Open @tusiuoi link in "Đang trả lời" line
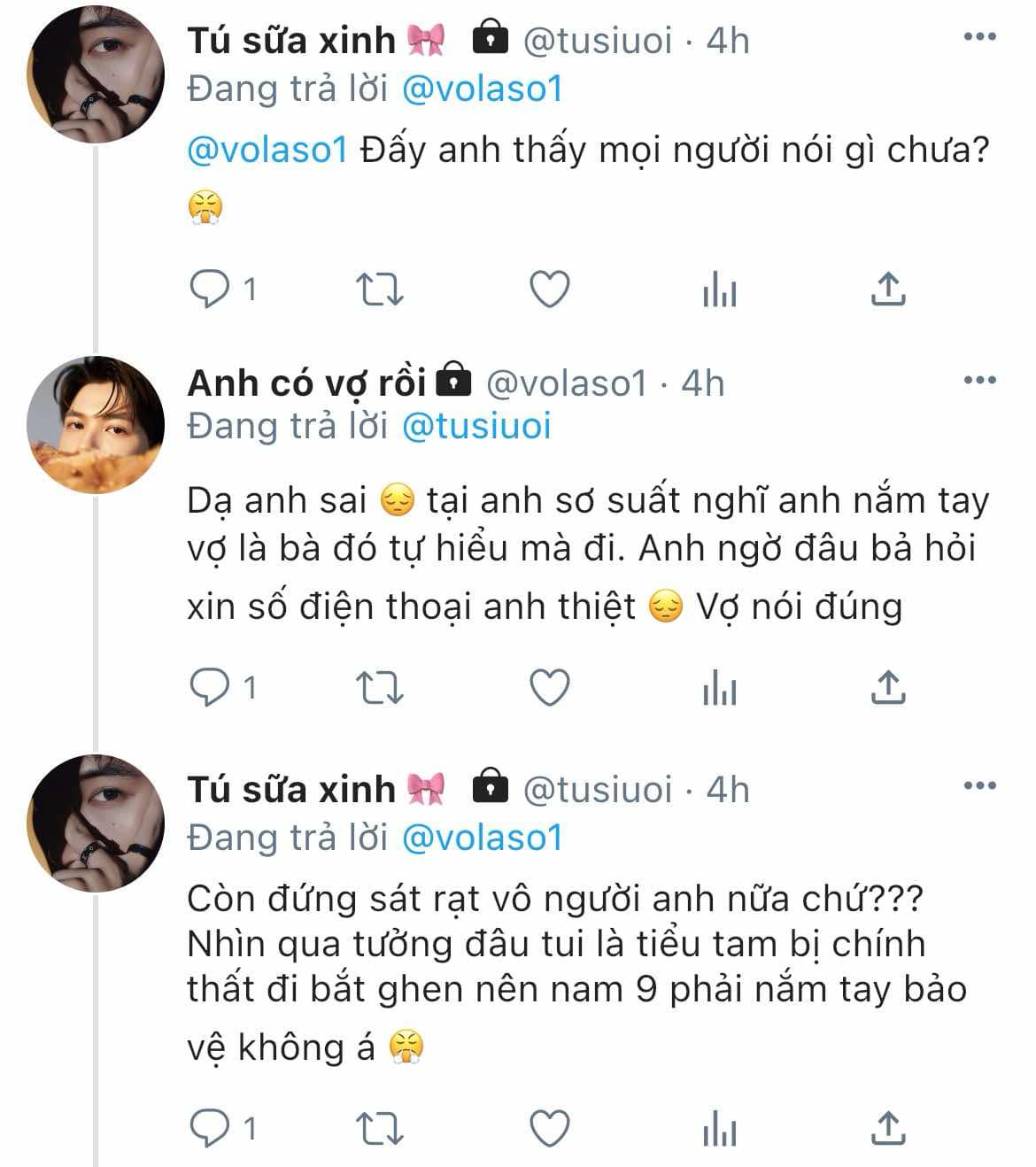 476,426
